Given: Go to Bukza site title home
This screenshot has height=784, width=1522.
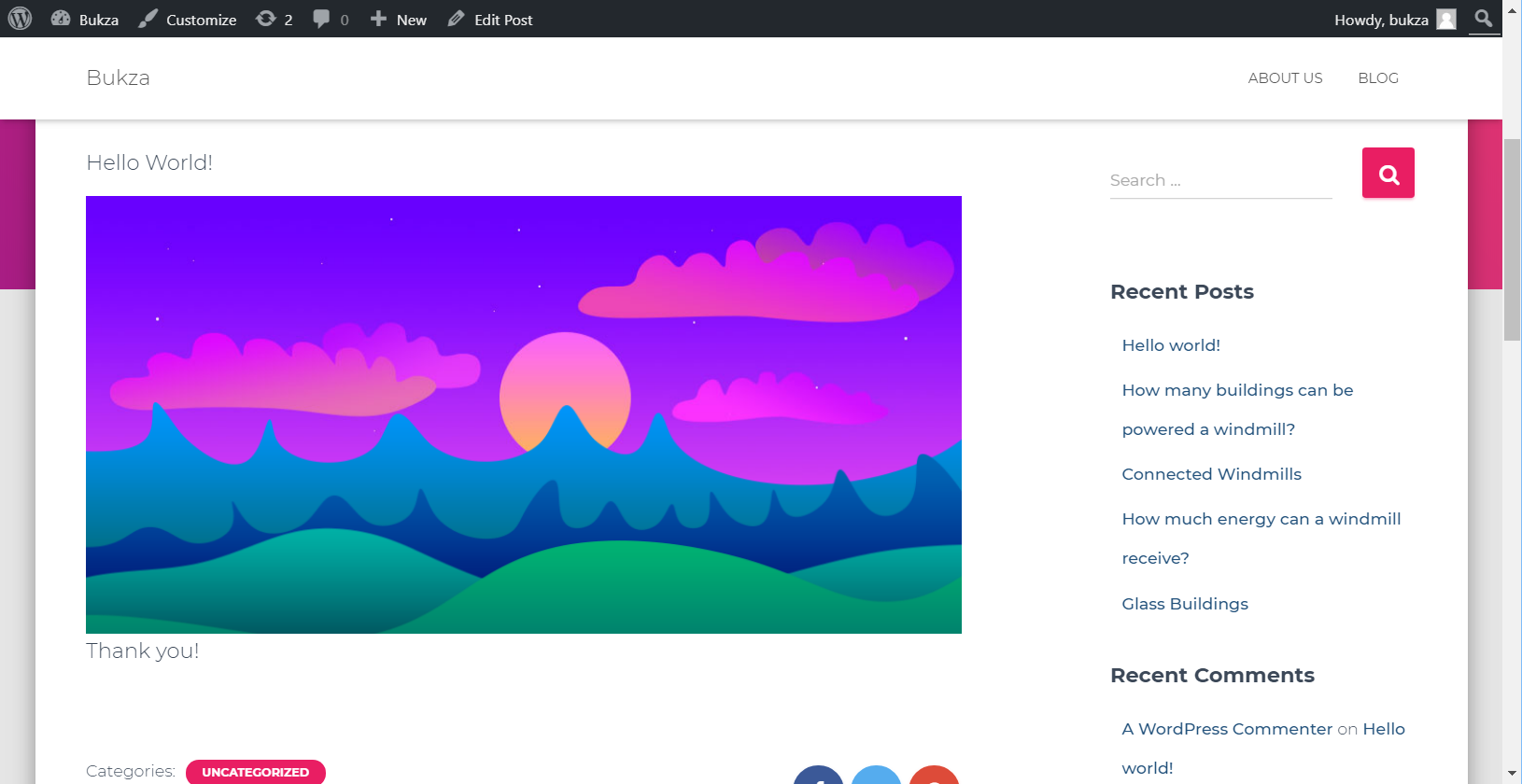Looking at the screenshot, I should point(118,77).
